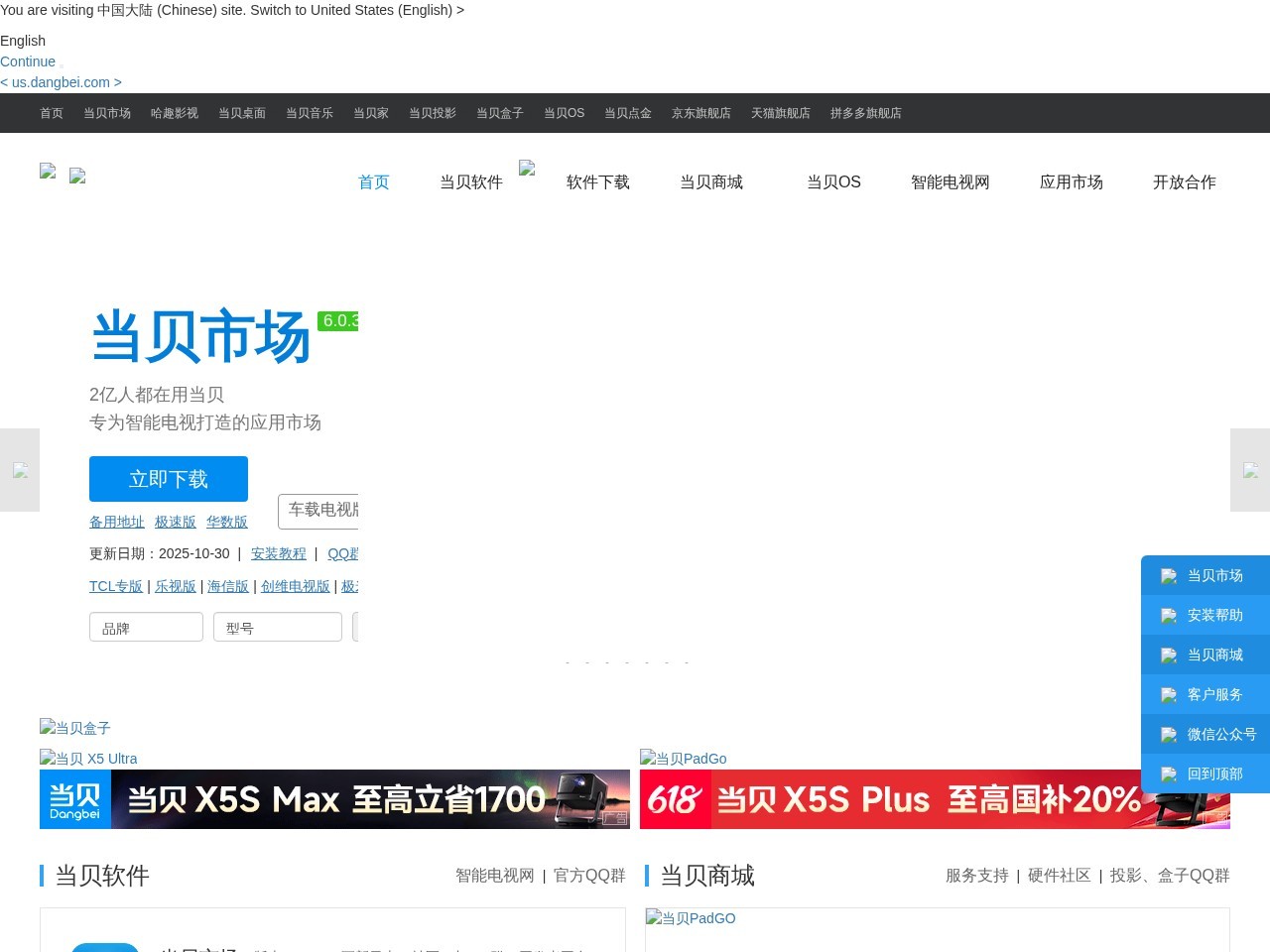Viewport: 1270px width, 952px height.
Task: Open the 安装教程 installation tutorial link
Action: pos(279,553)
